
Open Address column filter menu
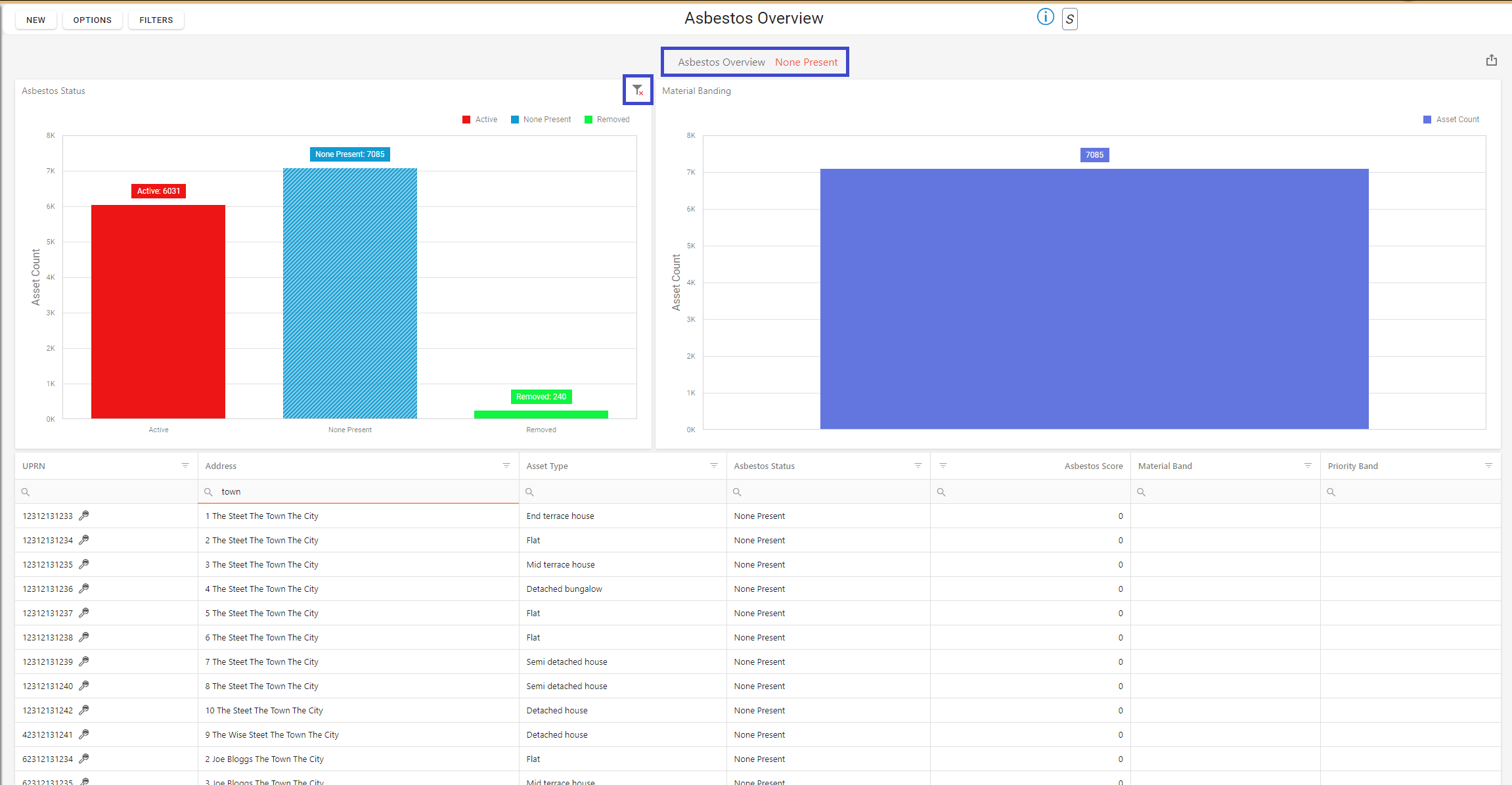506,466
